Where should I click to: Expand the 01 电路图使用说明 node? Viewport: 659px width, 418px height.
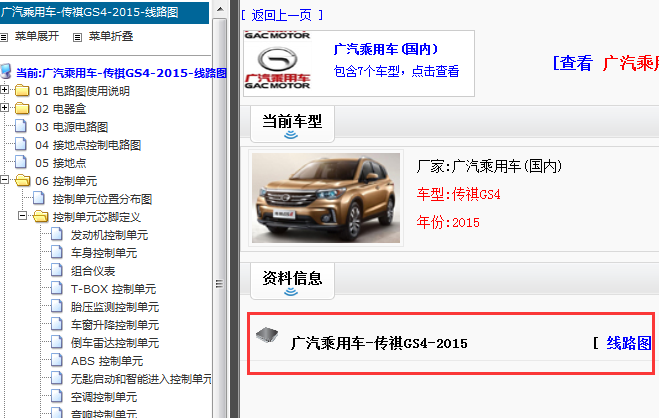click(5, 90)
